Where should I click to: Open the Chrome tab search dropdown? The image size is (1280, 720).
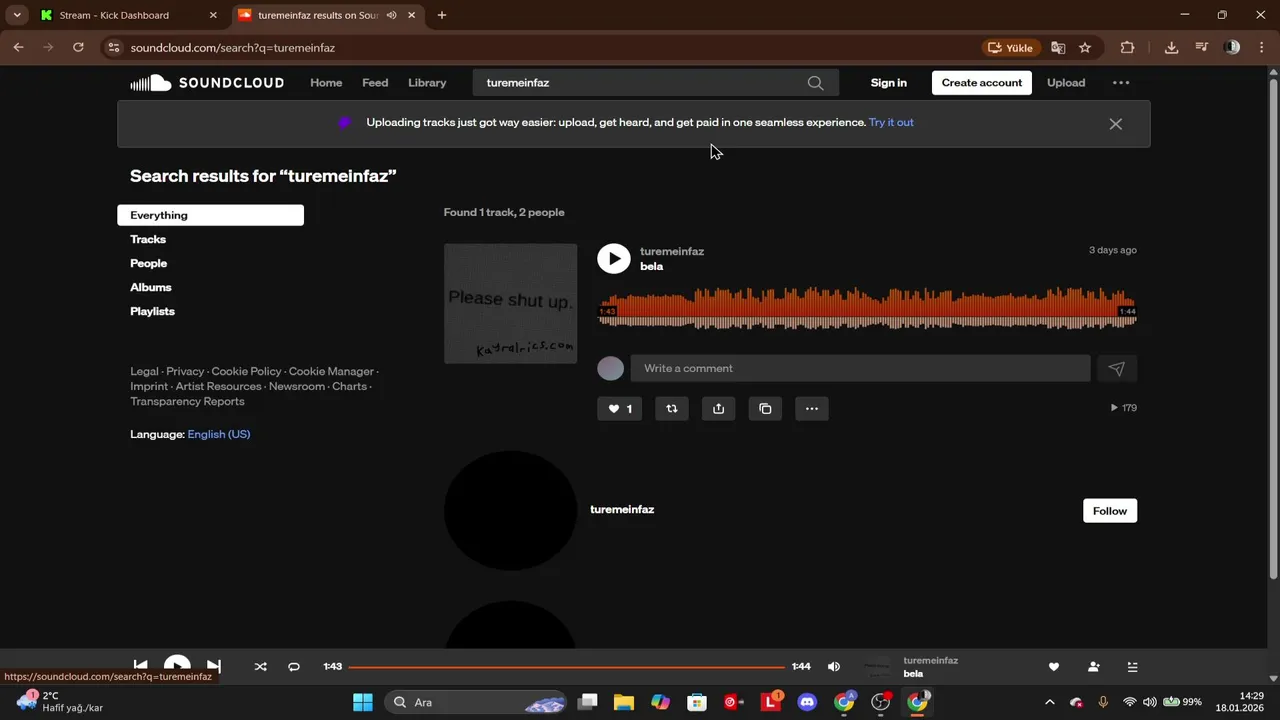coord(17,15)
